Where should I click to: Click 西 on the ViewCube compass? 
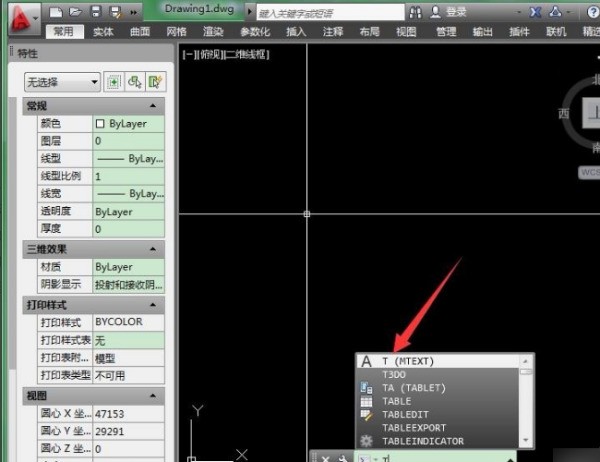(563, 114)
